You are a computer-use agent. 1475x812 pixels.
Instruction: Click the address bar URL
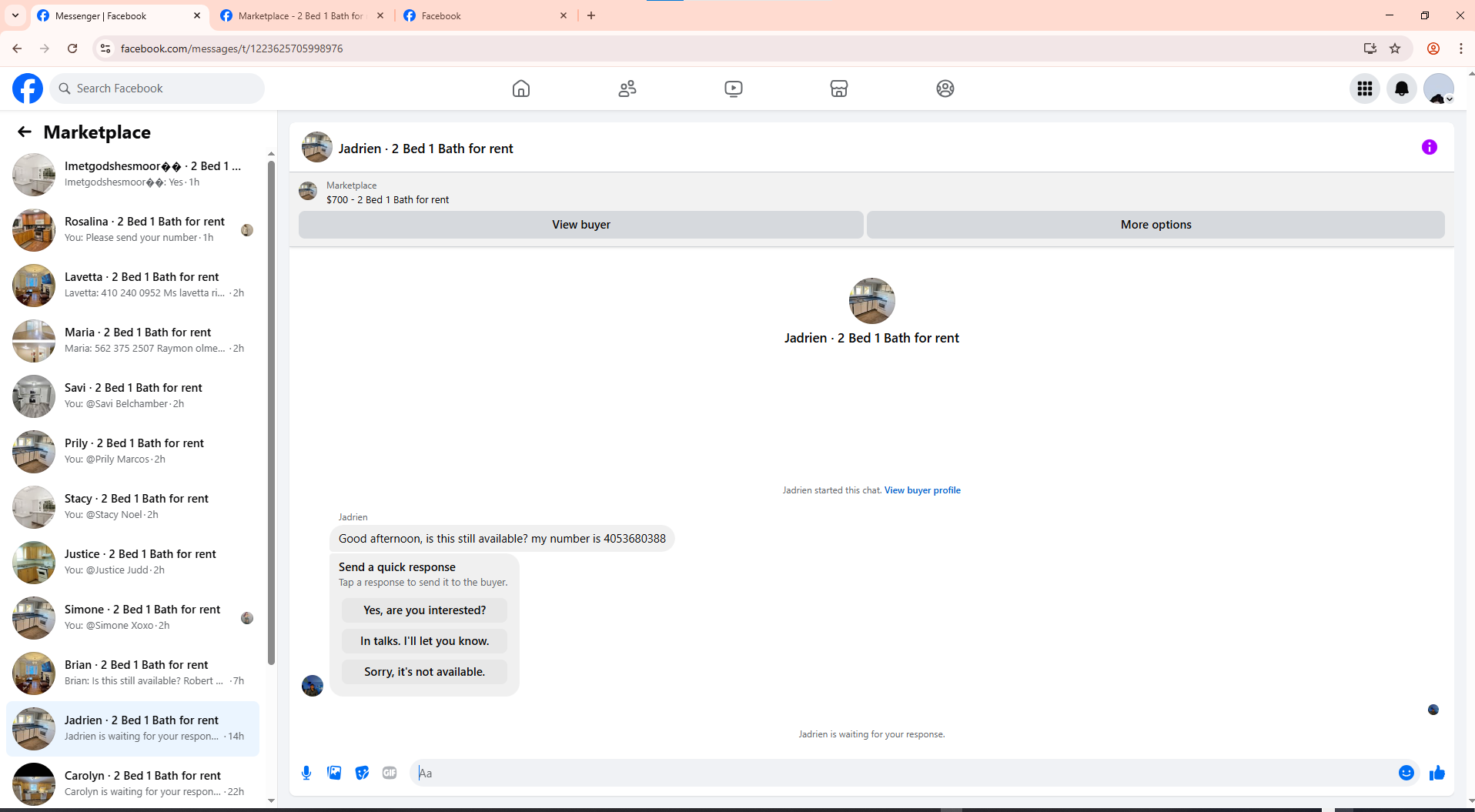click(232, 48)
